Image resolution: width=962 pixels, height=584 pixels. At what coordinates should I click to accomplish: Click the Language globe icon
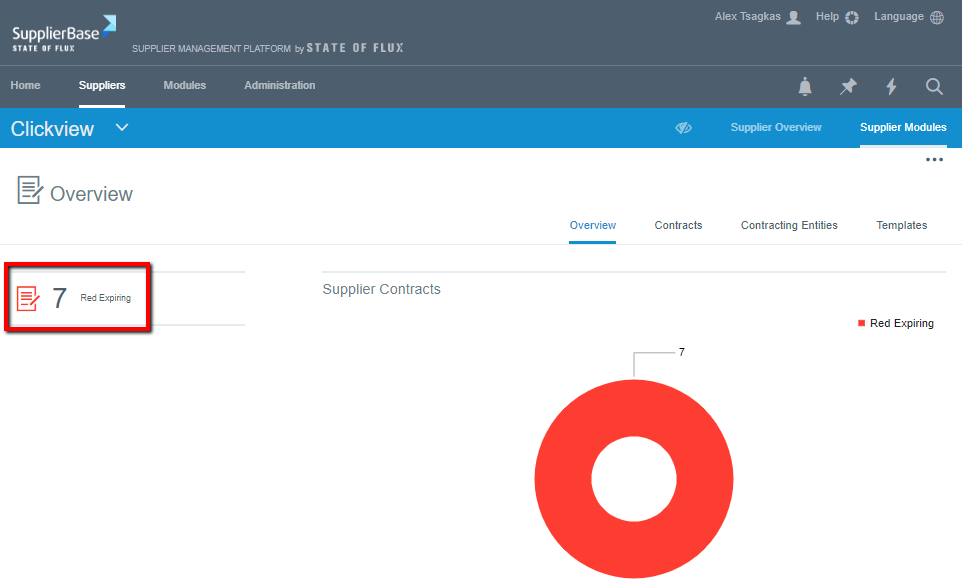[937, 18]
